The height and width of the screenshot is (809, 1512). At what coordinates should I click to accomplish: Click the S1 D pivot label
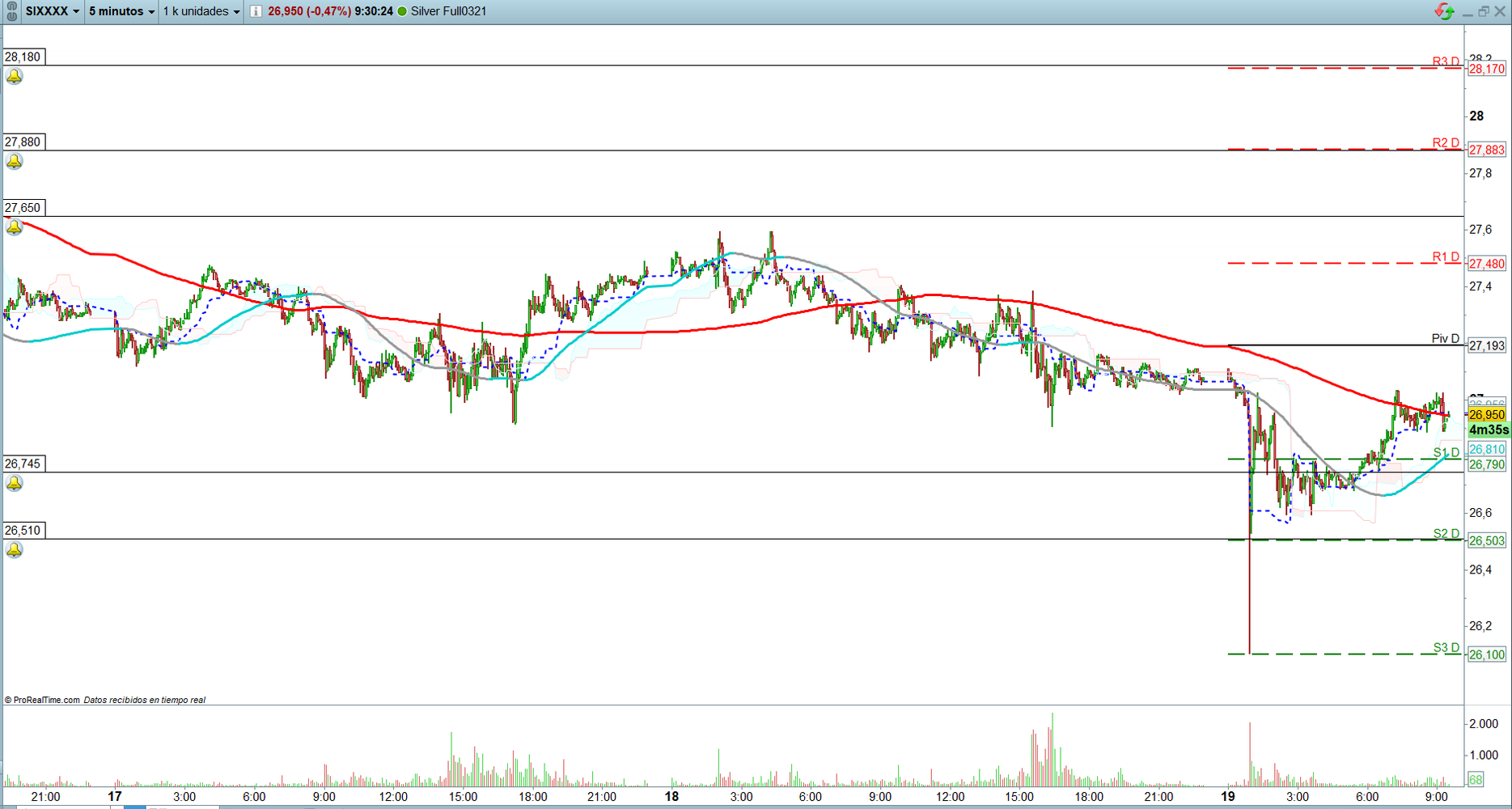[x=1446, y=452]
